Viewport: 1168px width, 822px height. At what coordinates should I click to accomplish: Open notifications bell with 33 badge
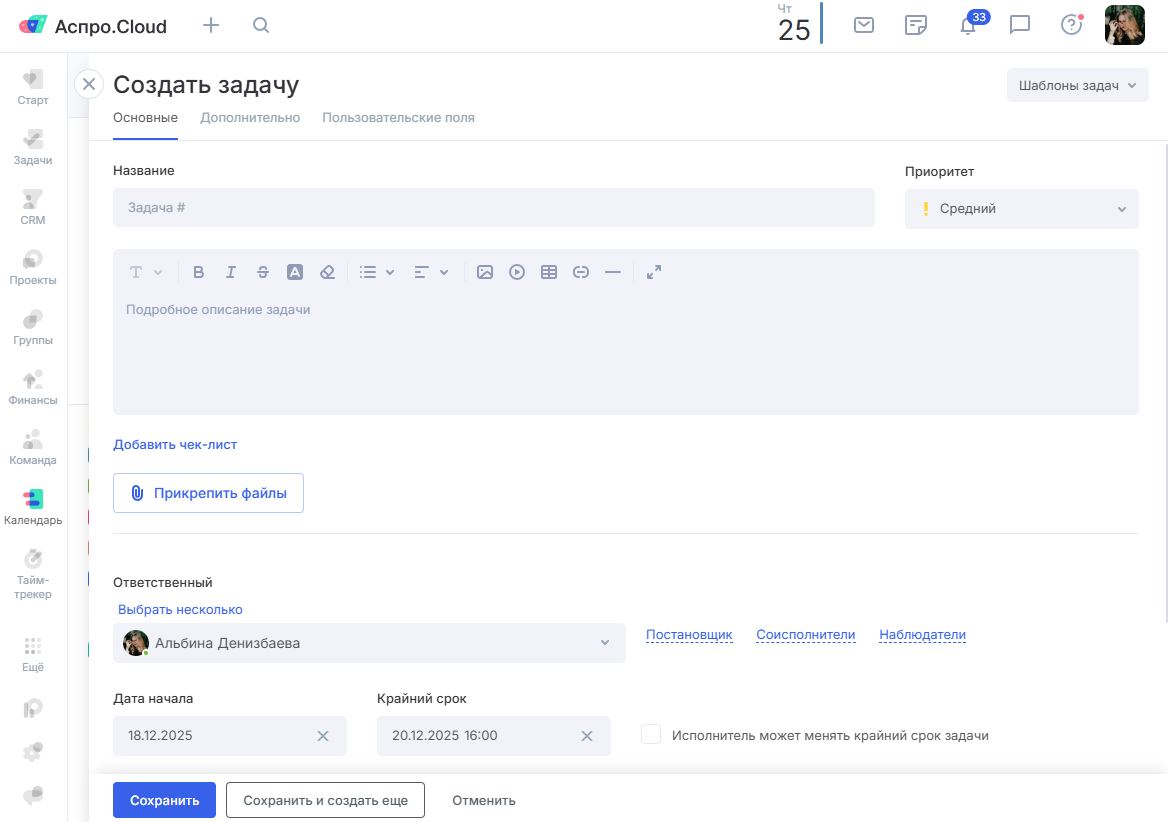click(x=968, y=26)
